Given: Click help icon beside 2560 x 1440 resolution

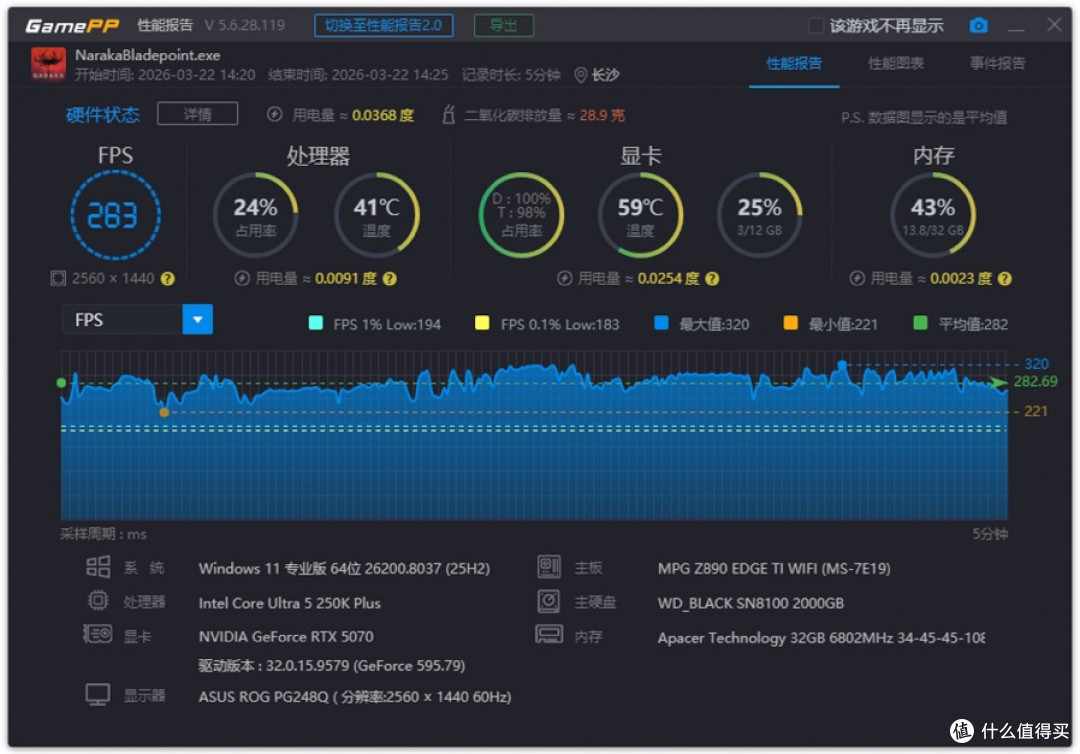Looking at the screenshot, I should 167,279.
